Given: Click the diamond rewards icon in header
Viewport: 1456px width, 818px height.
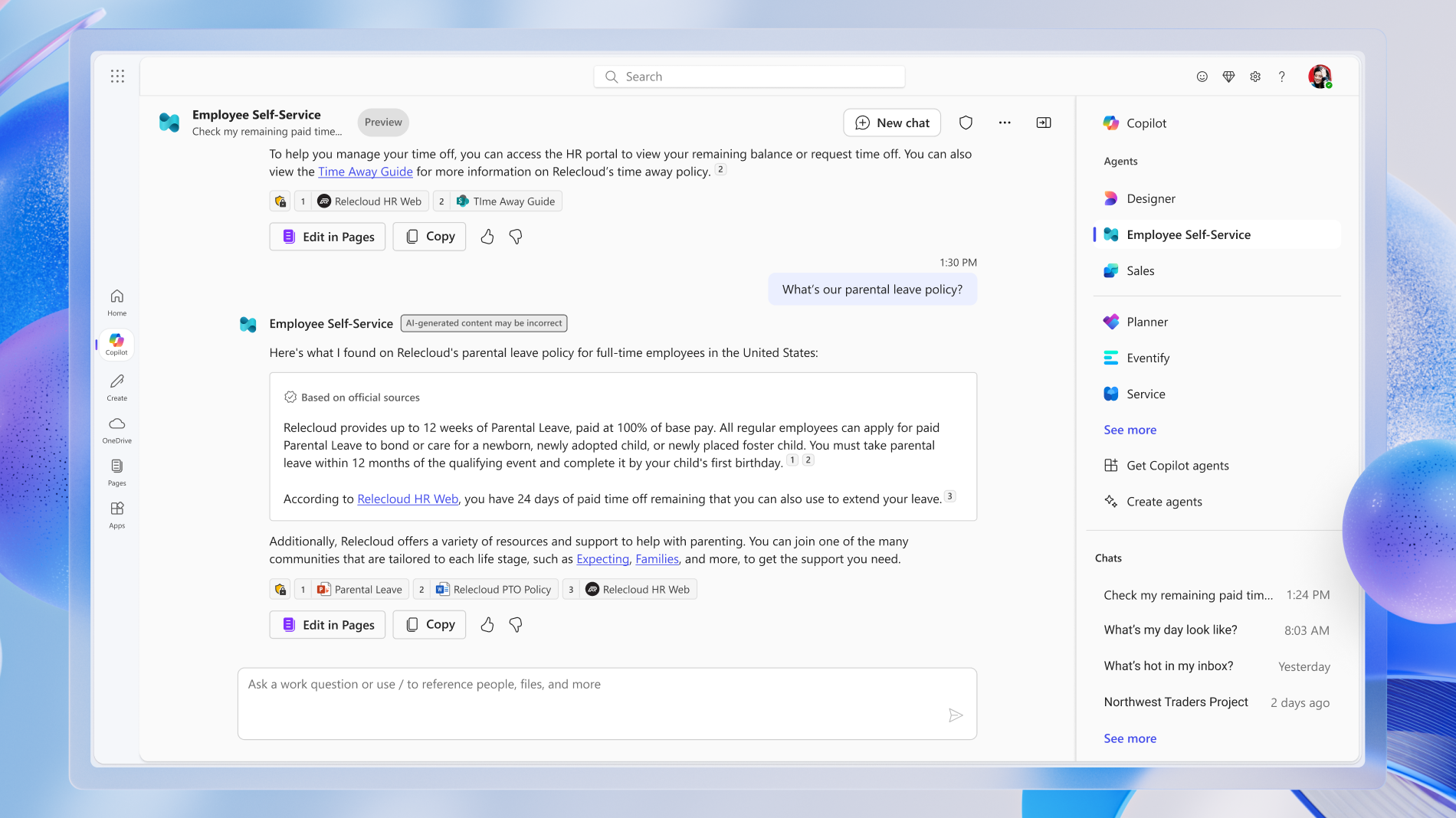Looking at the screenshot, I should tap(1228, 77).
